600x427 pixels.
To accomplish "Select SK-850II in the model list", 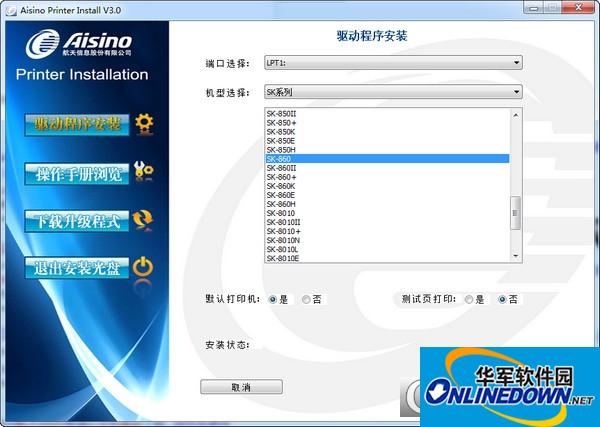I will [387, 114].
